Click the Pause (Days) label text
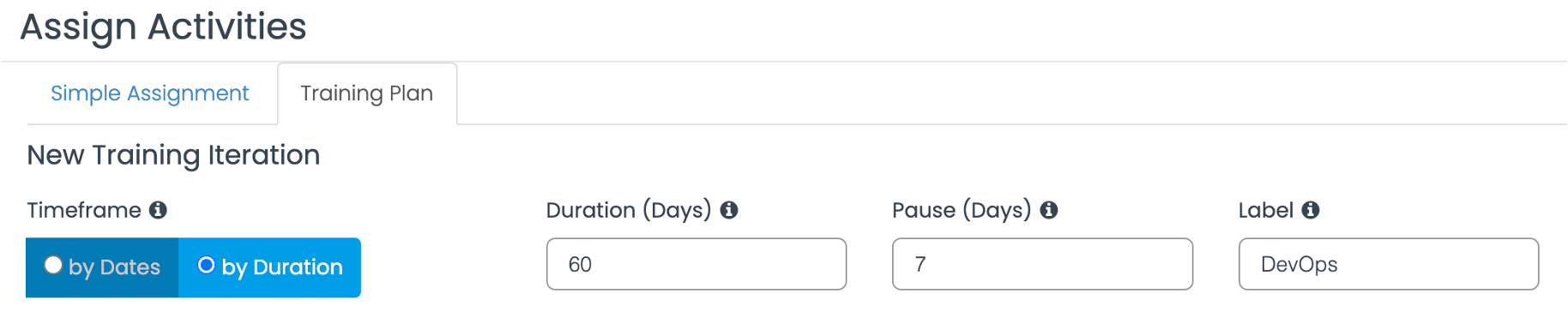Image resolution: width=1568 pixels, height=312 pixels. point(962,211)
